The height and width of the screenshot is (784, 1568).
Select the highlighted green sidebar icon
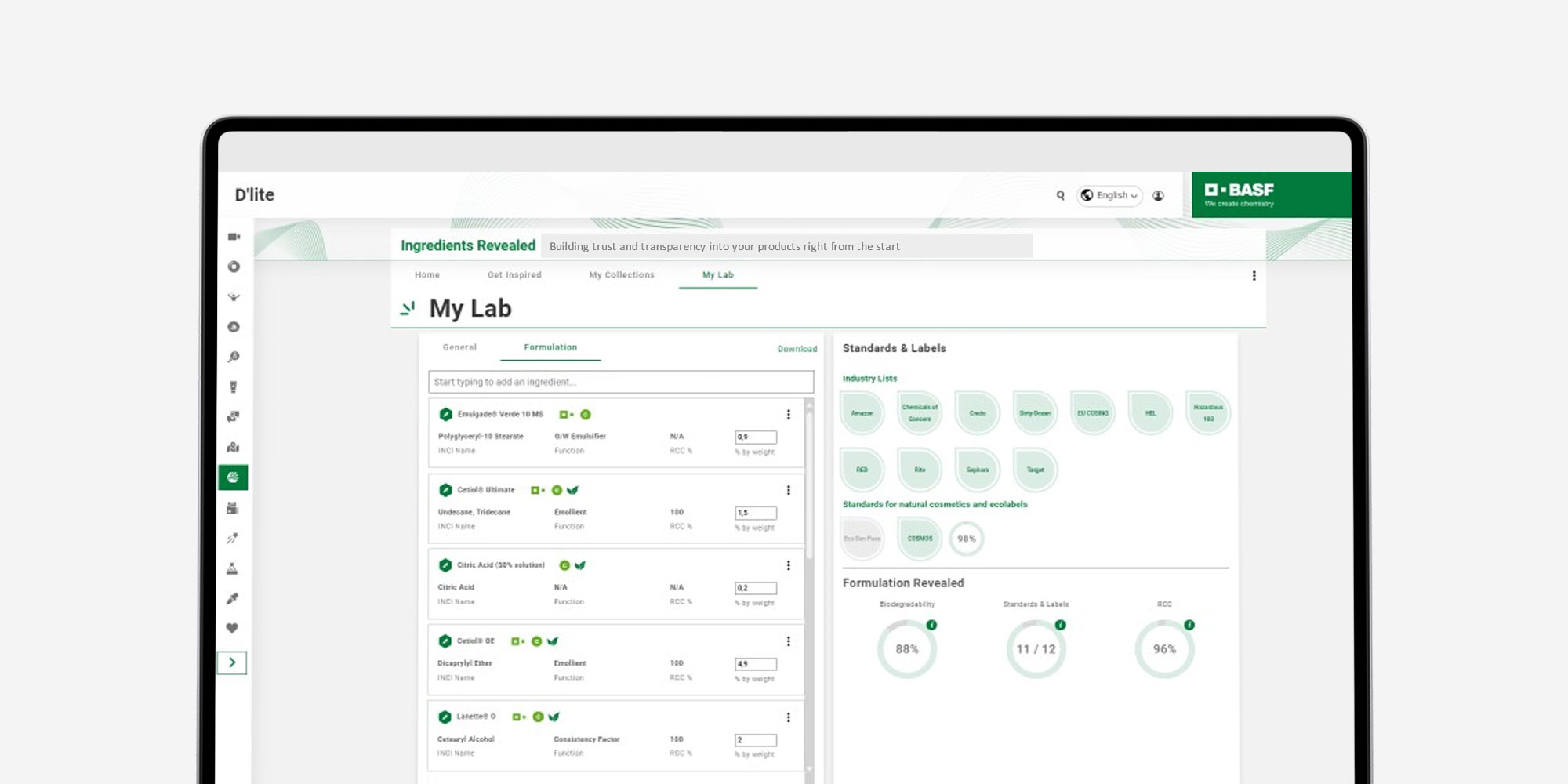click(233, 477)
